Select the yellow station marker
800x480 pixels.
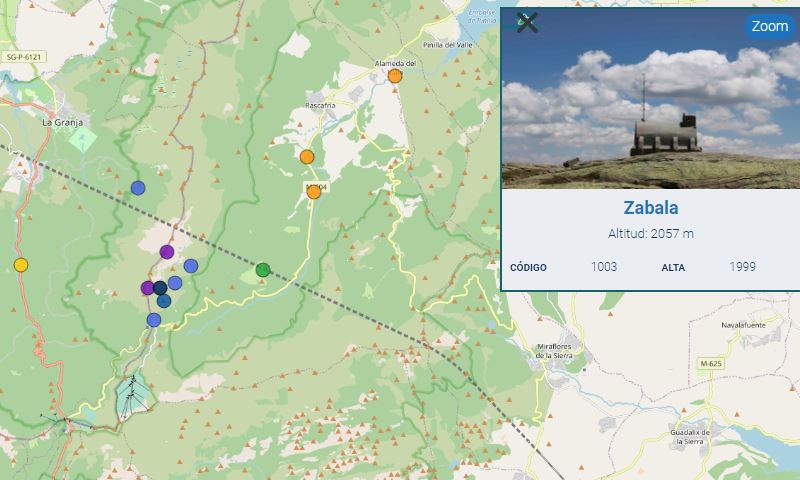(x=21, y=265)
